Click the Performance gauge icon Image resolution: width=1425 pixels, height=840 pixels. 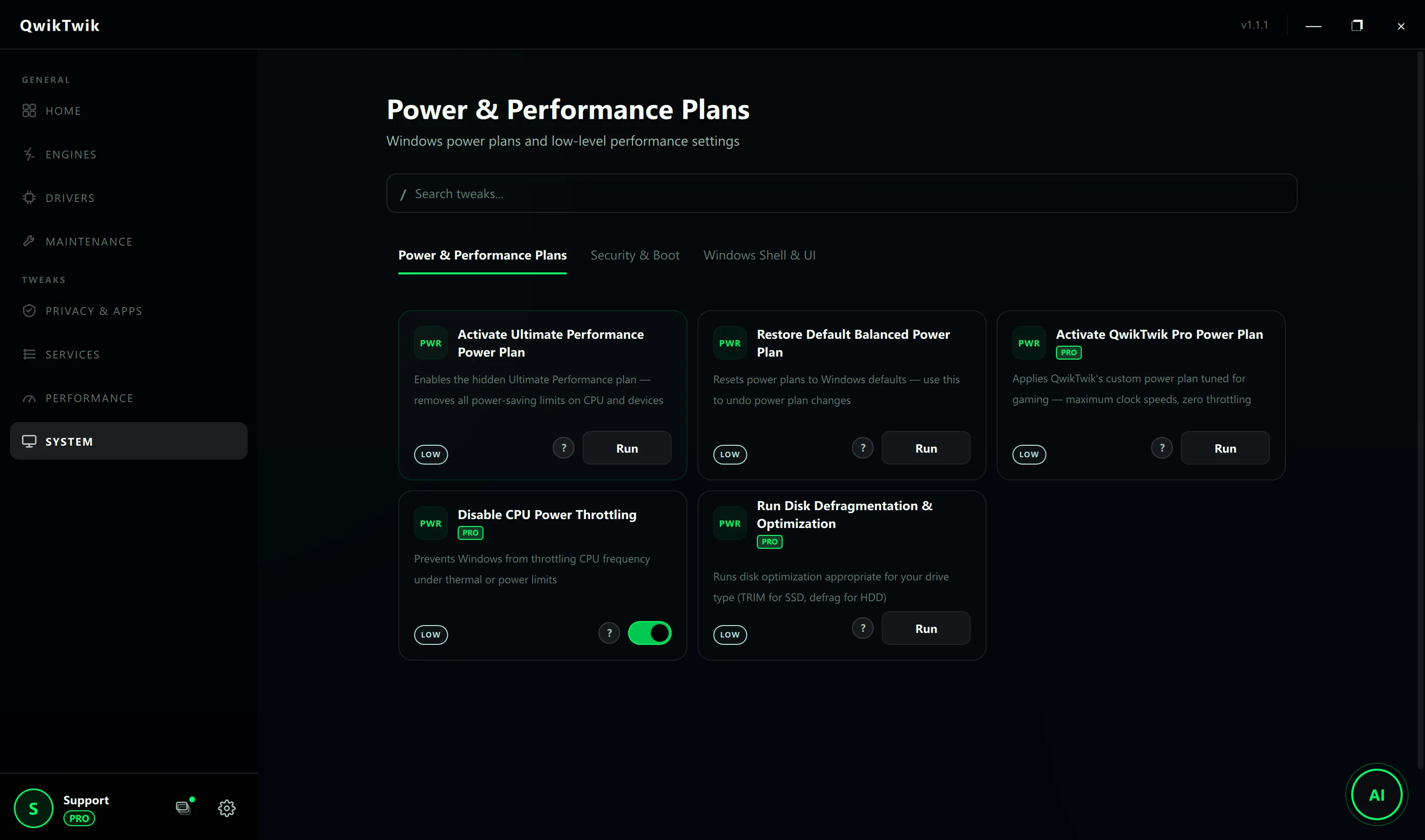point(29,399)
